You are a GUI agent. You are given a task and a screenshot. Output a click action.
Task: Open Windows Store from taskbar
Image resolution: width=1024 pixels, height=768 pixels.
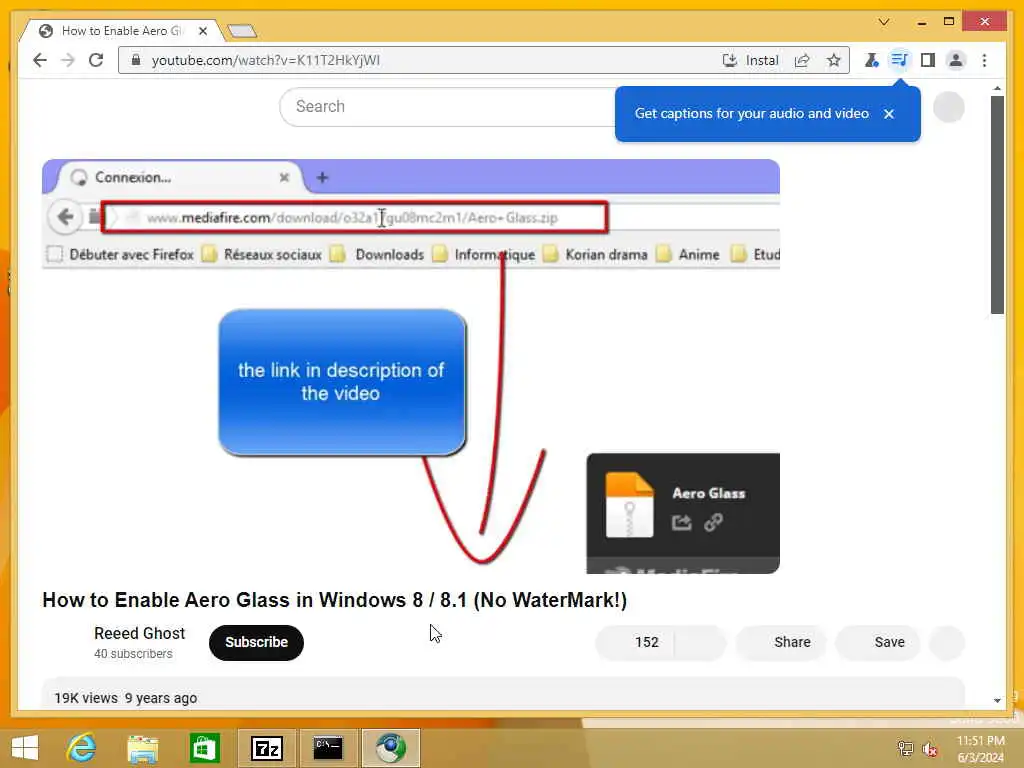coord(204,748)
